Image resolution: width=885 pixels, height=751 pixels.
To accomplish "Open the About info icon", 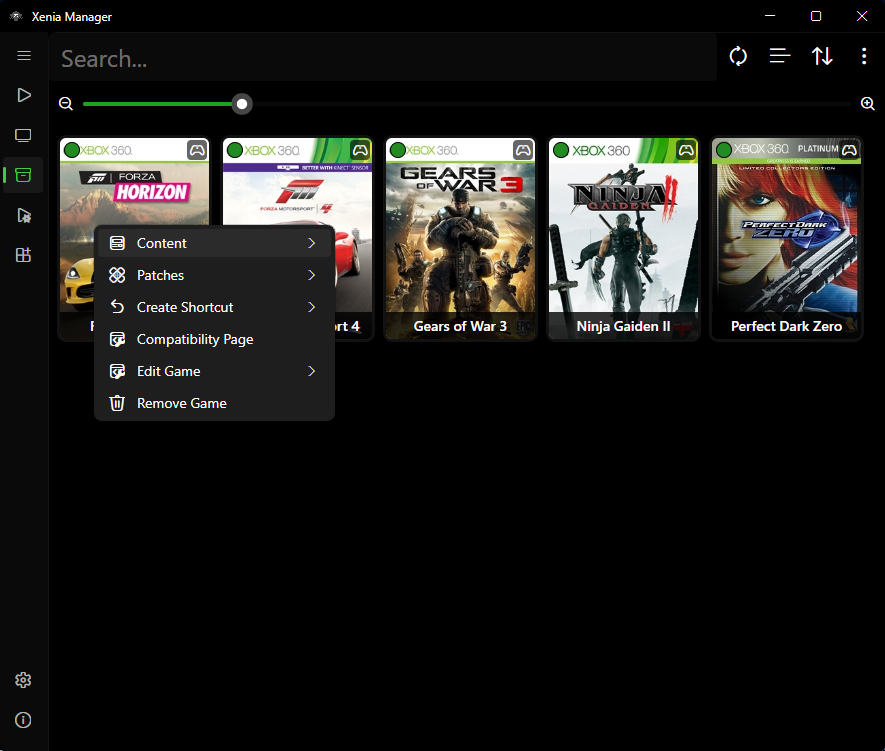I will click(x=23, y=720).
